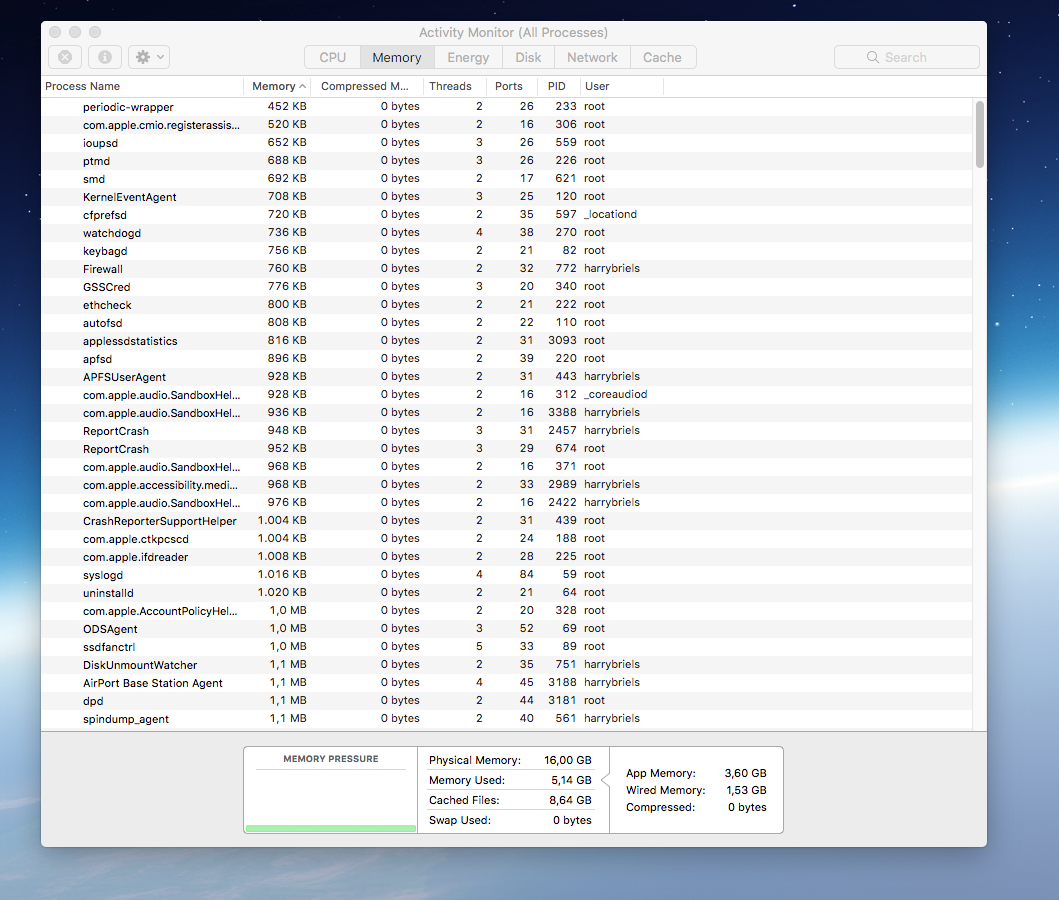Show the Network tab
The height and width of the screenshot is (900, 1059).
click(592, 57)
